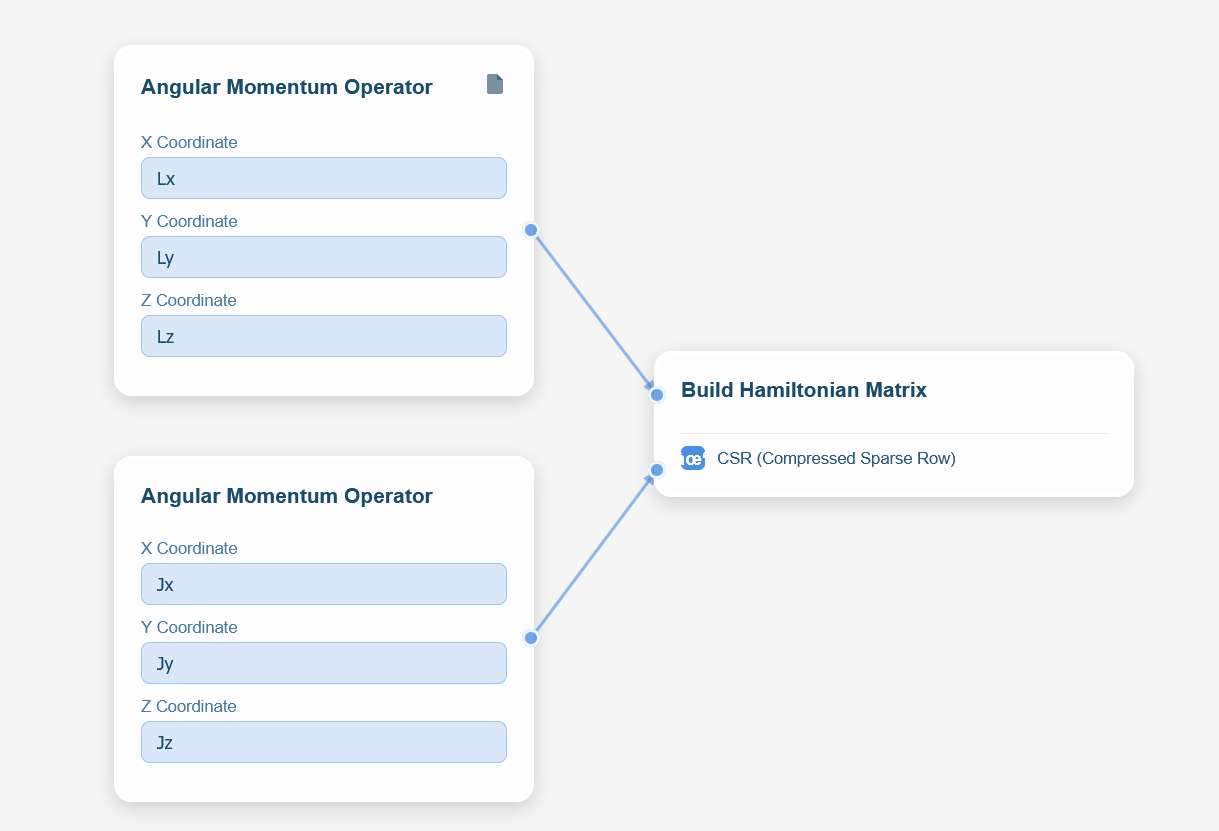Edit the Lz input field
This screenshot has width=1219, height=831.
coord(323,336)
